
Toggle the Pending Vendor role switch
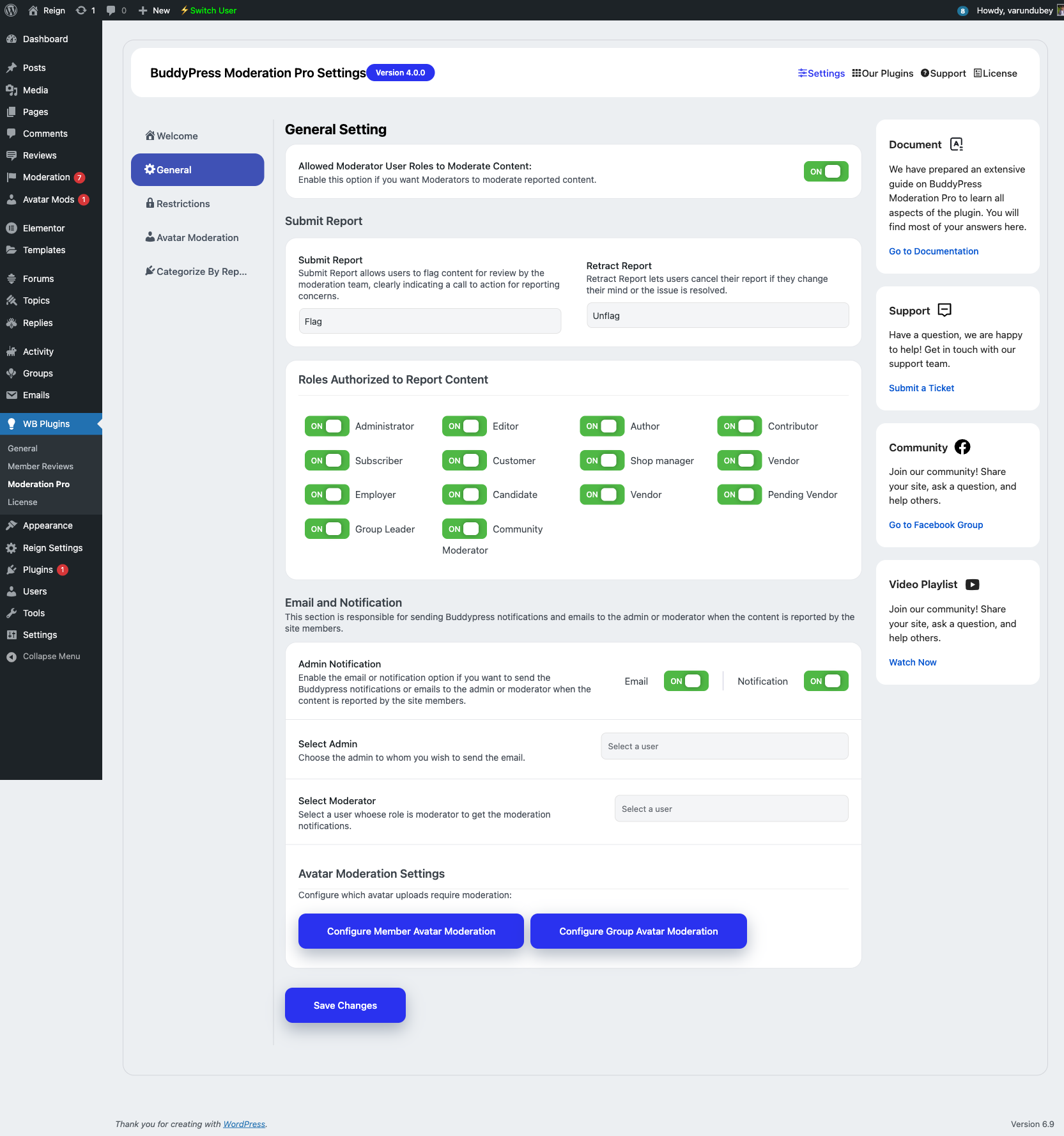coord(739,494)
